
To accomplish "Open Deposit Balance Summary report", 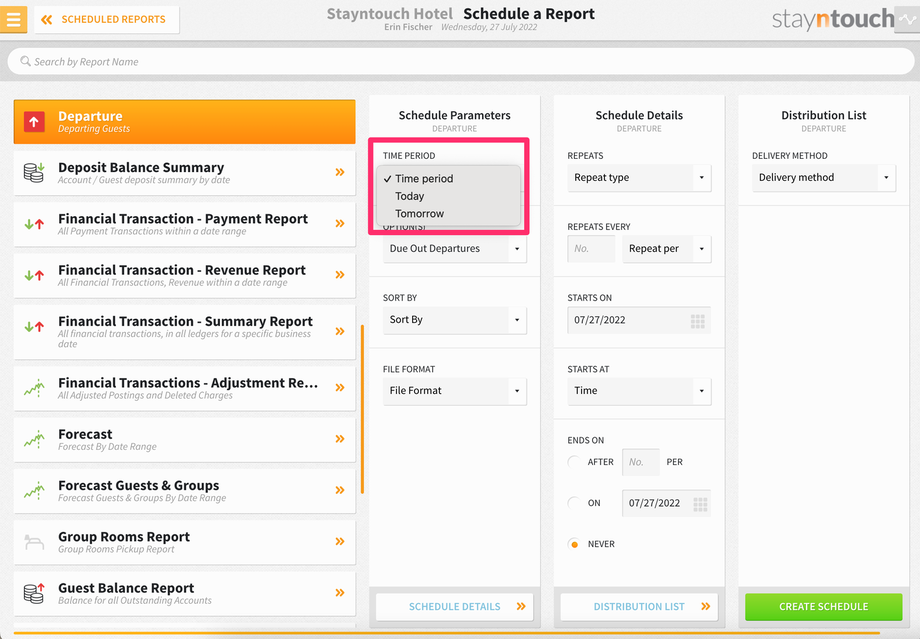I will (184, 173).
